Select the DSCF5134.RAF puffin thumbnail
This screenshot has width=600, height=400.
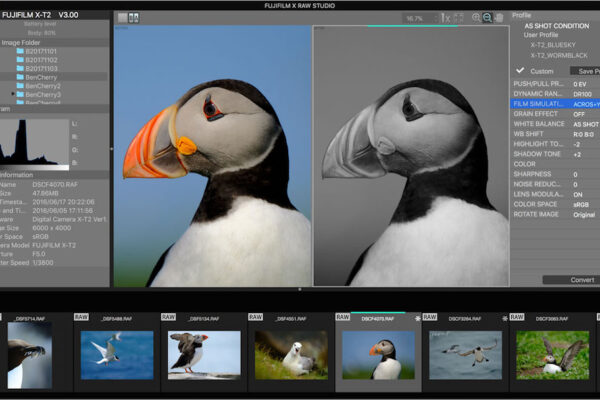tap(204, 355)
